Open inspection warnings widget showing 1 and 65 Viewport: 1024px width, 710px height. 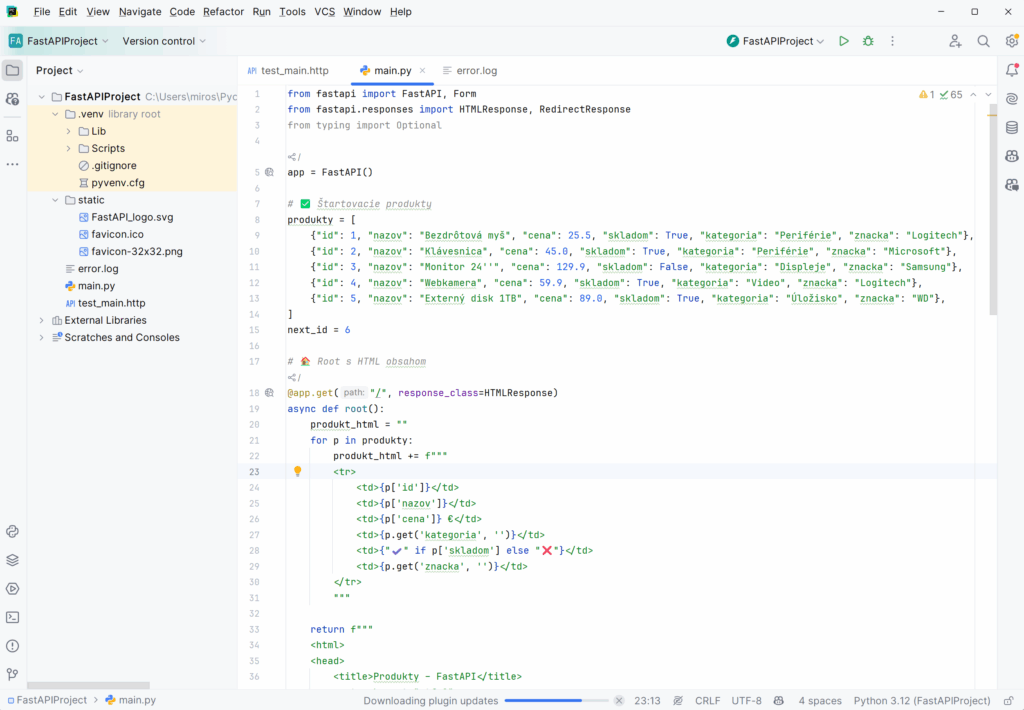940,95
